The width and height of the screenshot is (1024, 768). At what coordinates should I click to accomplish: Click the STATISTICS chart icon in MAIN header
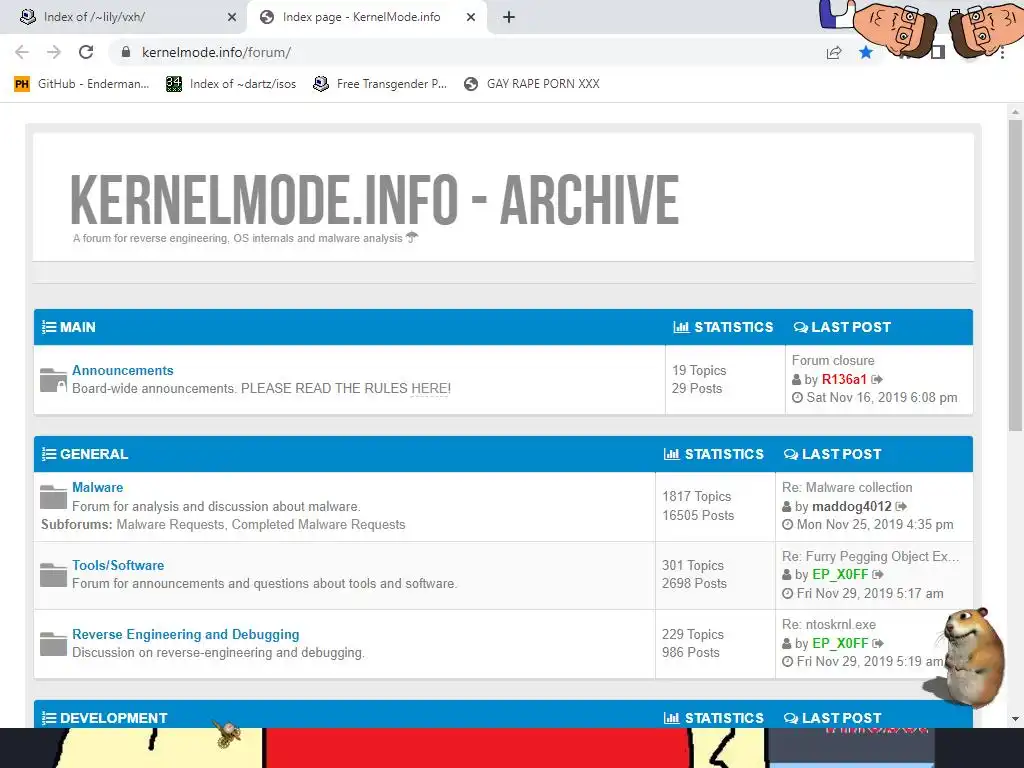tap(681, 327)
